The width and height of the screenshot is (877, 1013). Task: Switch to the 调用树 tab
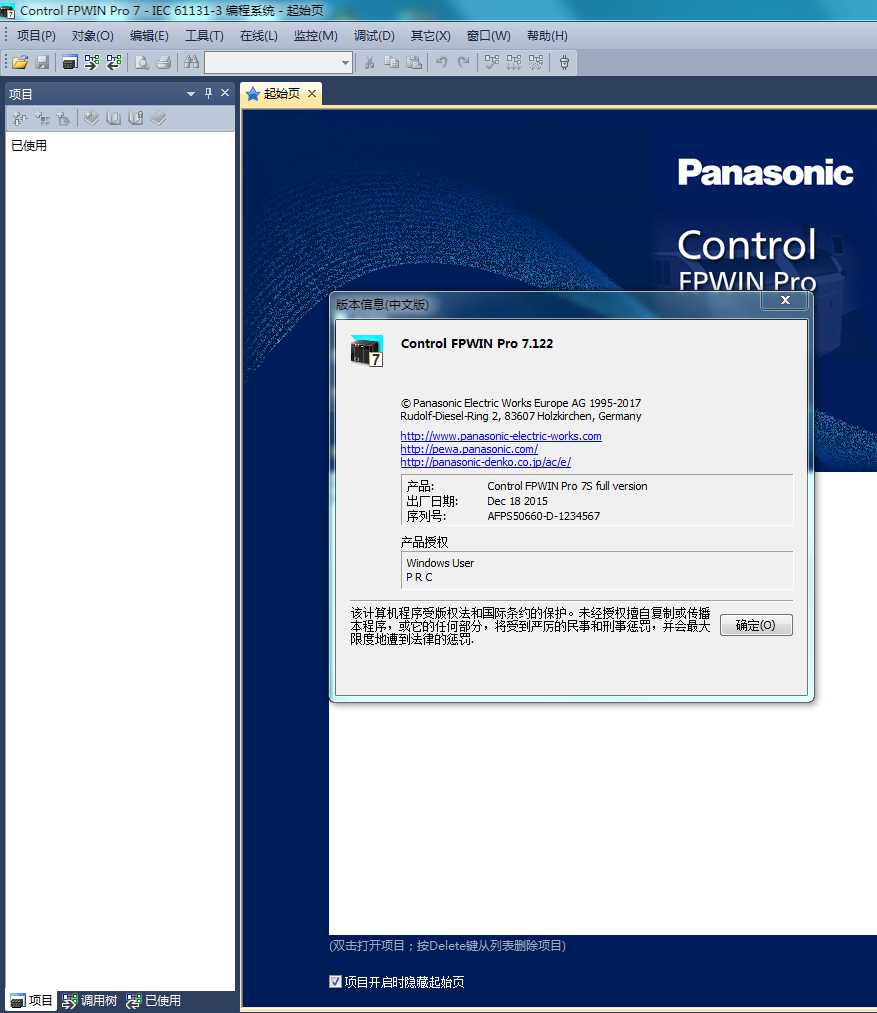(90, 1000)
